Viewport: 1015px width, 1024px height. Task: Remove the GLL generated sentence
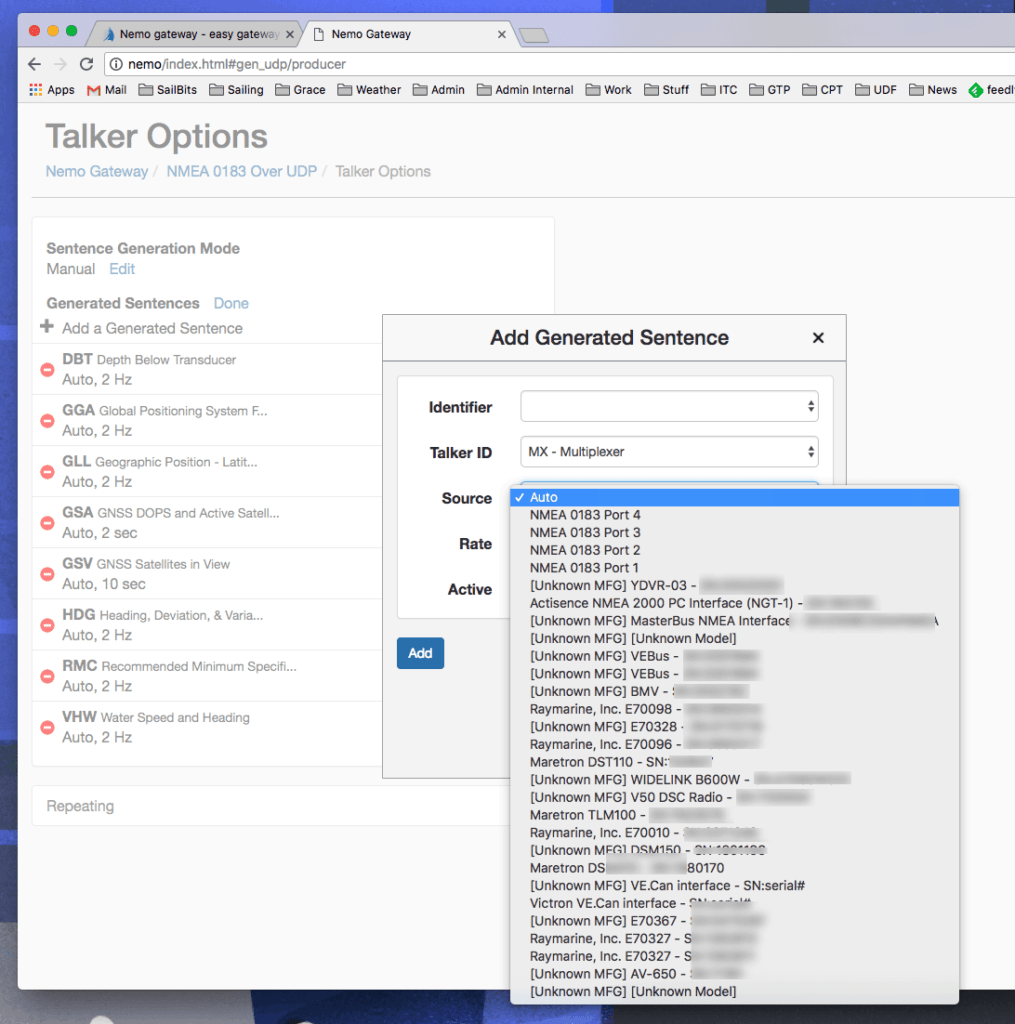47,472
